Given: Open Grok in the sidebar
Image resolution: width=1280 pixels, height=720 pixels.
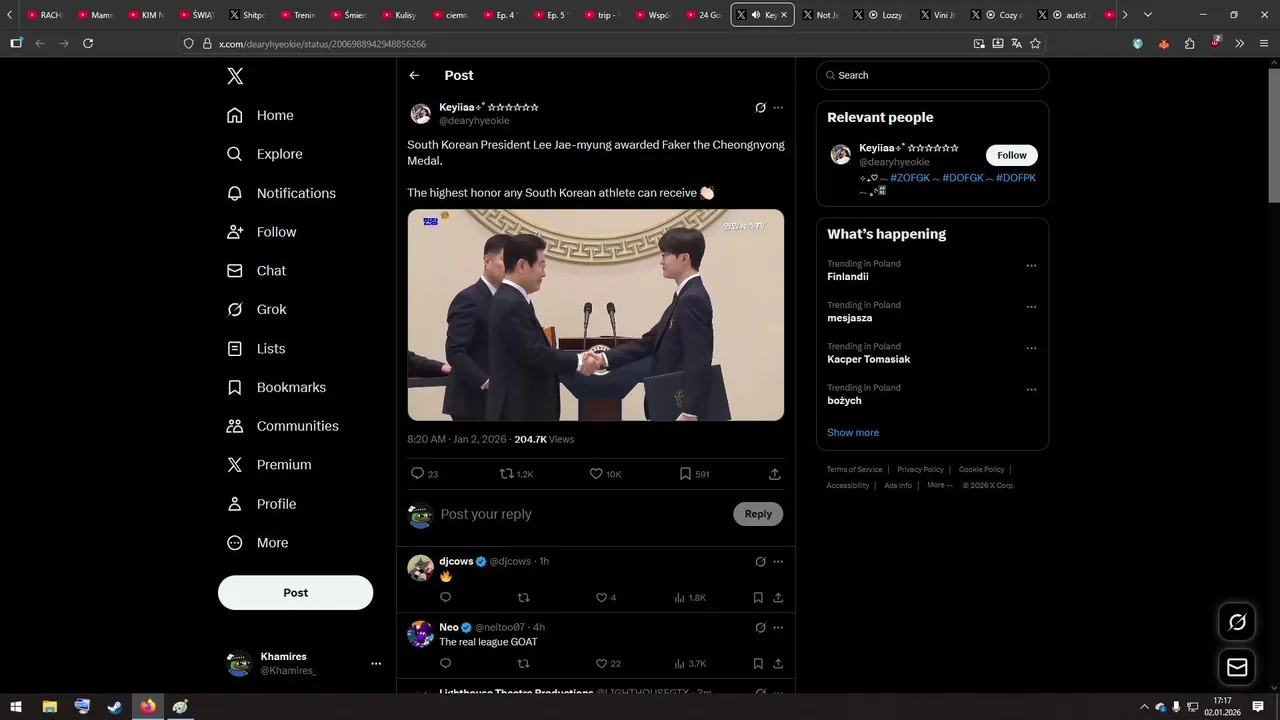Looking at the screenshot, I should pos(258,310).
